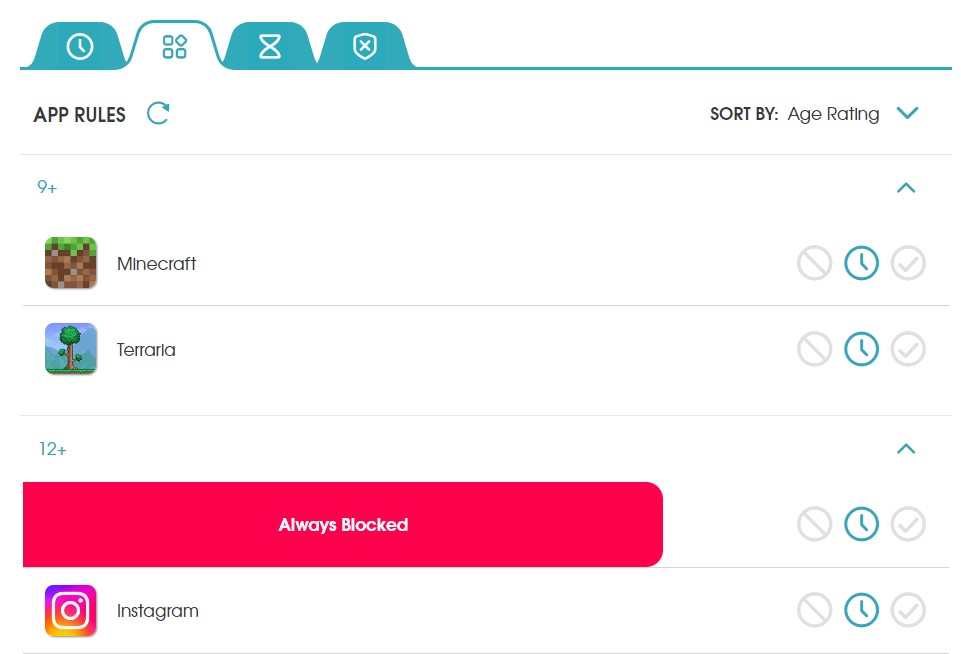Select the clock rule for Minecraft
The image size is (961, 654).
click(x=861, y=263)
